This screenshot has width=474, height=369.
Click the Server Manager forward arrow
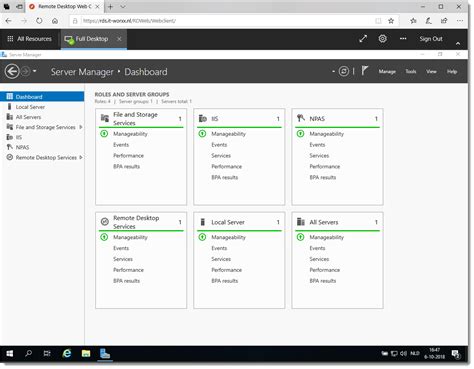point(26,71)
